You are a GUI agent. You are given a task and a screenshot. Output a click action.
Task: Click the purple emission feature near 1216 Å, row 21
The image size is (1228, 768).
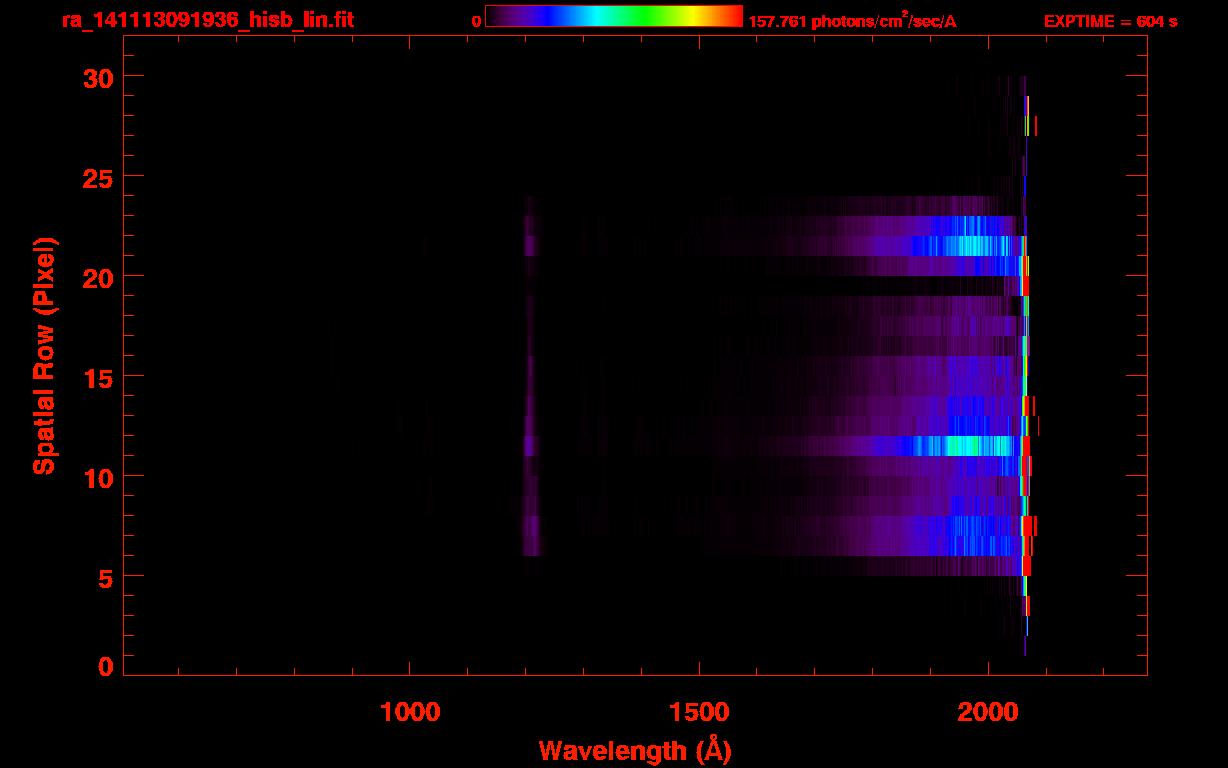[x=530, y=246]
